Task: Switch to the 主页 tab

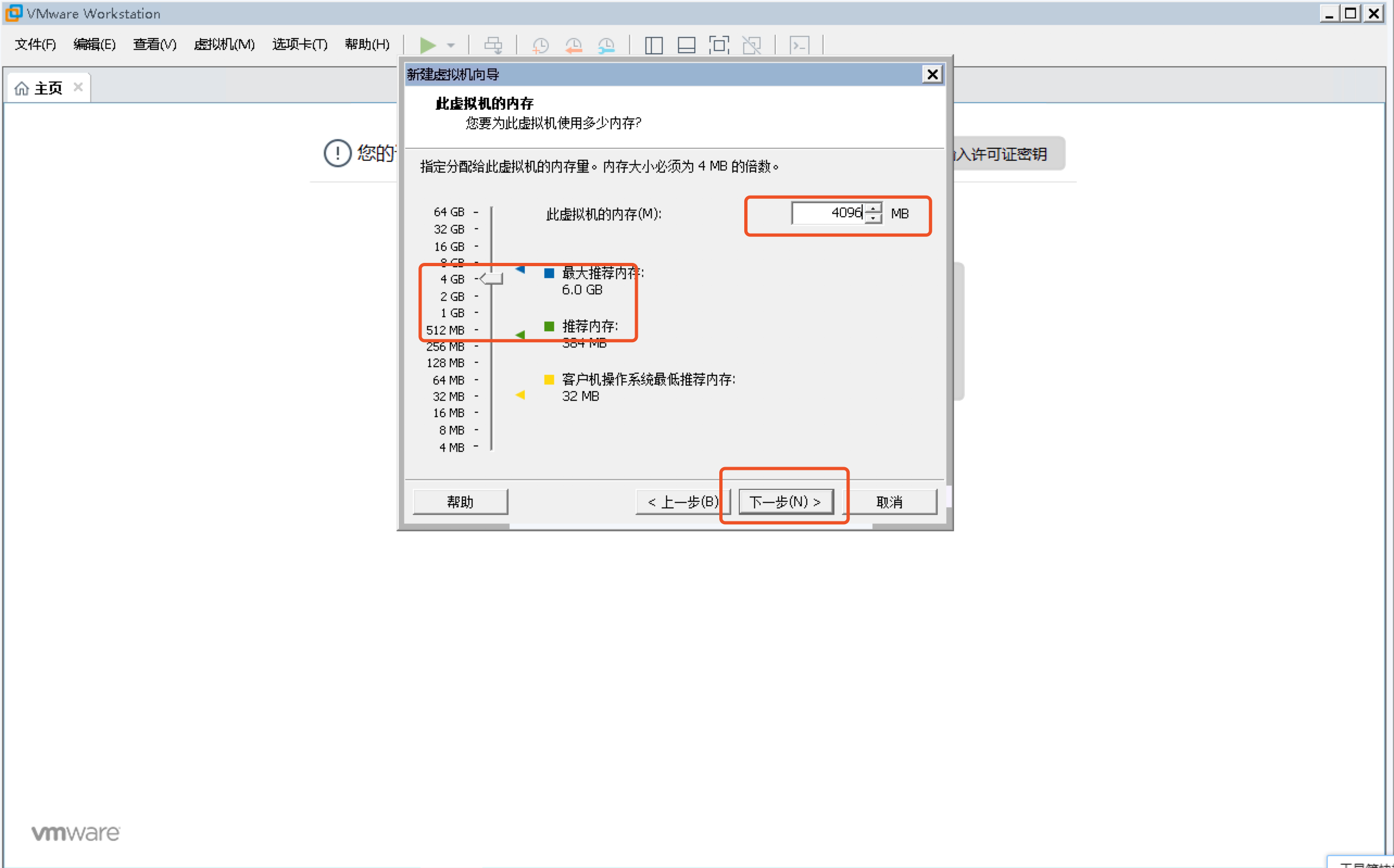Action: [x=48, y=87]
